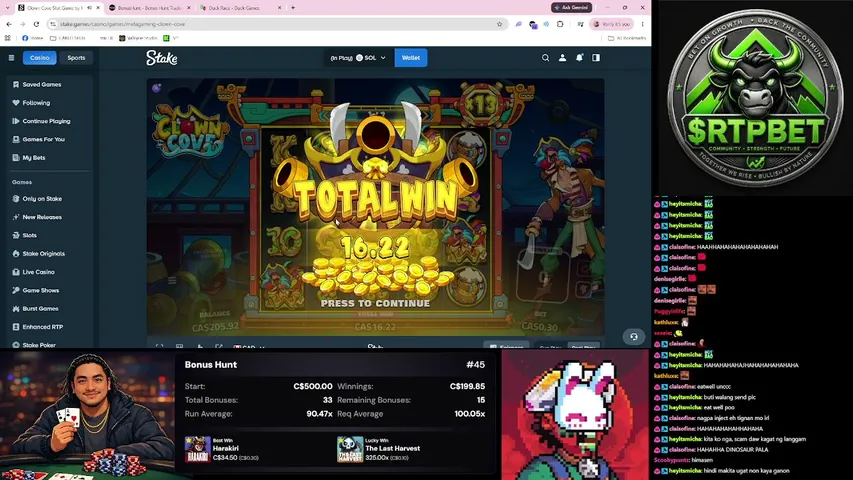The height and width of the screenshot is (480, 853).
Task: Open My Bets in sidebar
Action: [x=34, y=158]
